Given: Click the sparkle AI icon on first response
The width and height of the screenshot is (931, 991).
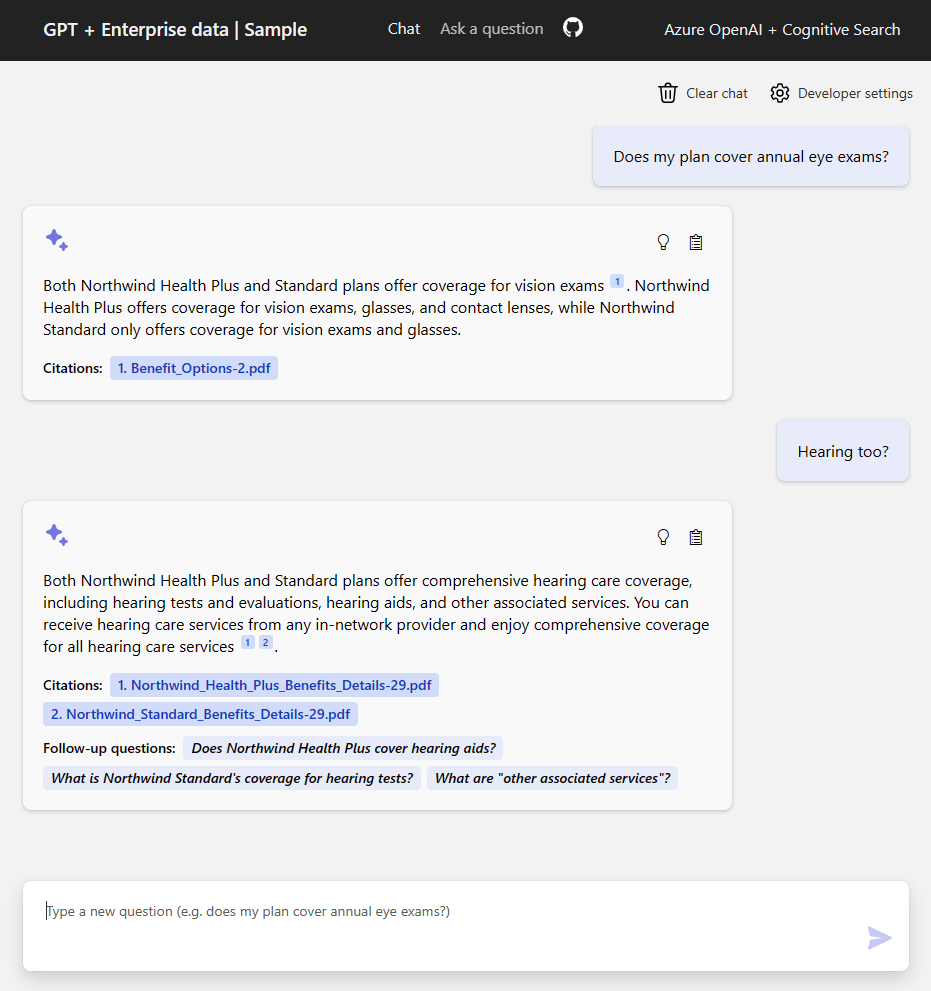Looking at the screenshot, I should 57,240.
